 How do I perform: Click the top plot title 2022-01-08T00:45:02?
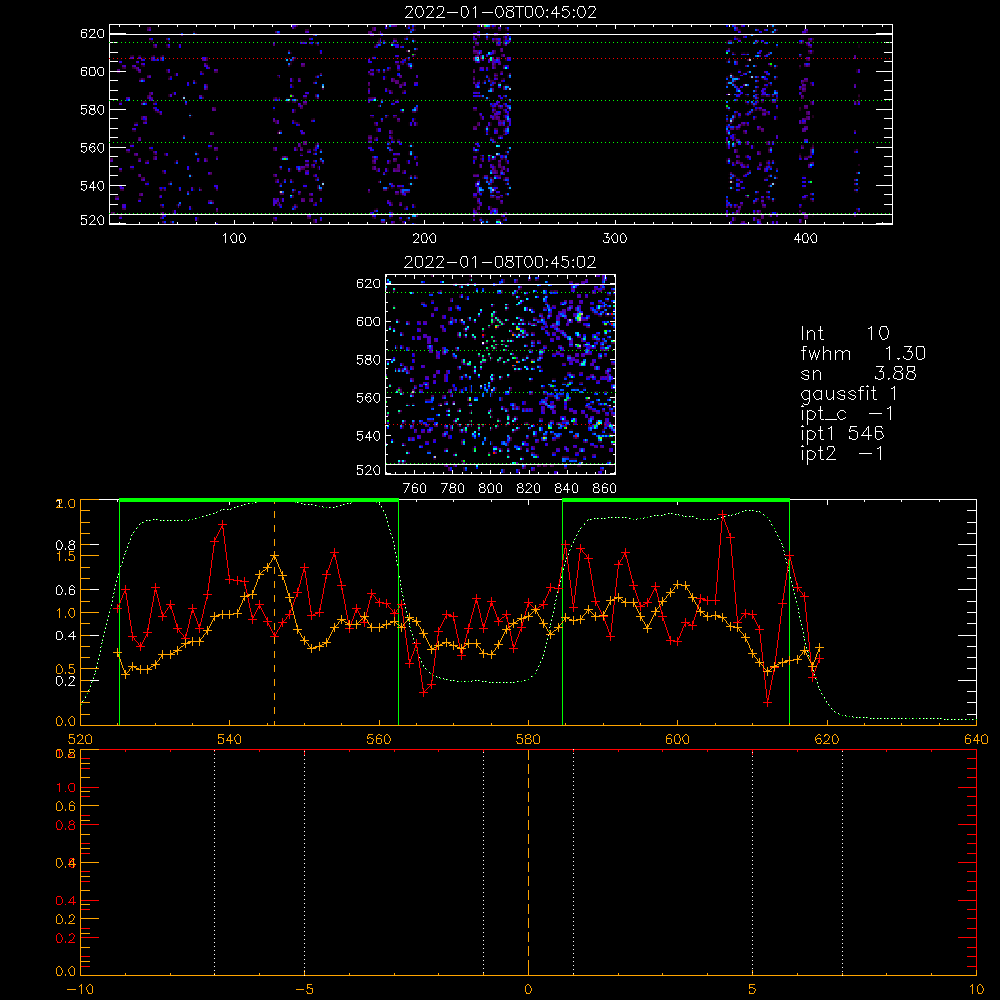500,12
